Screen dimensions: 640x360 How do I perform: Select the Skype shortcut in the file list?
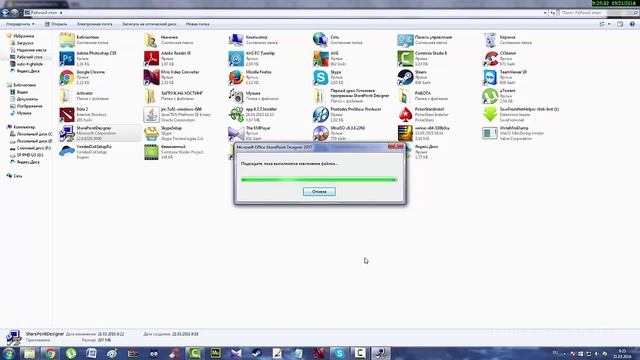pos(320,77)
